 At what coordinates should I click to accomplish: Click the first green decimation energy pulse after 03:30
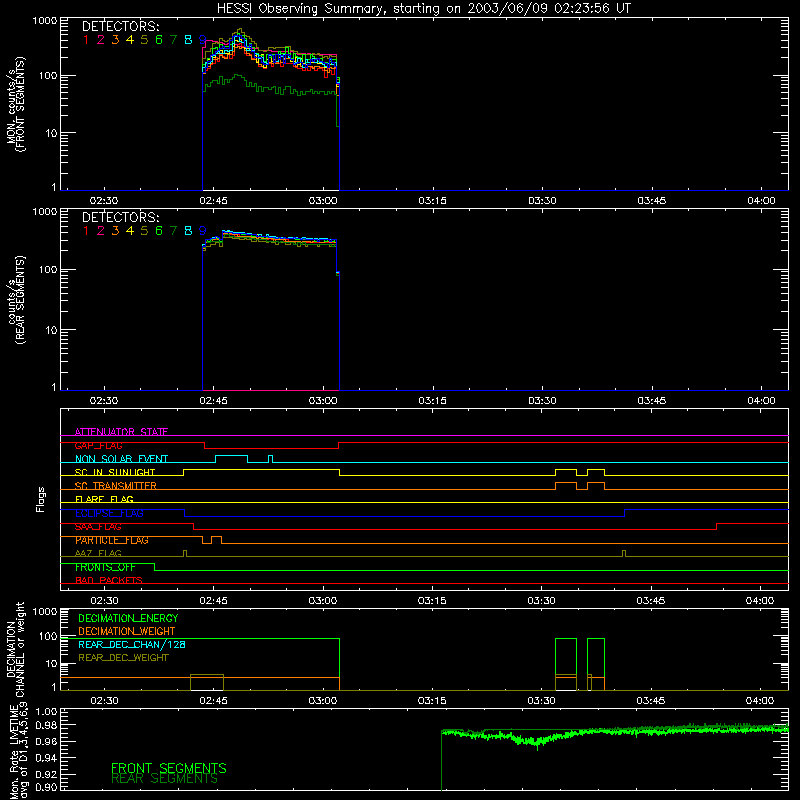(x=566, y=664)
